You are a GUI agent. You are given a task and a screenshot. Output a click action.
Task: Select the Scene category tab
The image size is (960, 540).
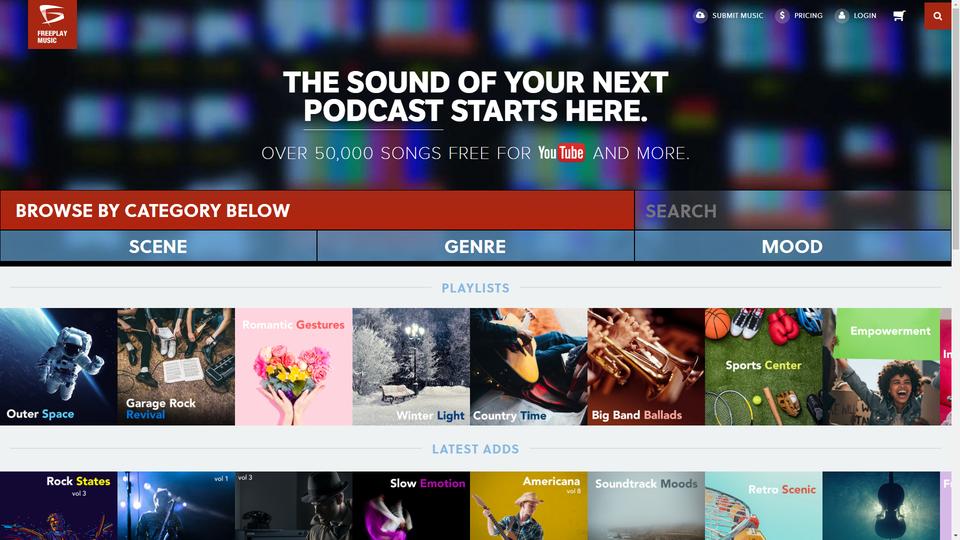(158, 246)
